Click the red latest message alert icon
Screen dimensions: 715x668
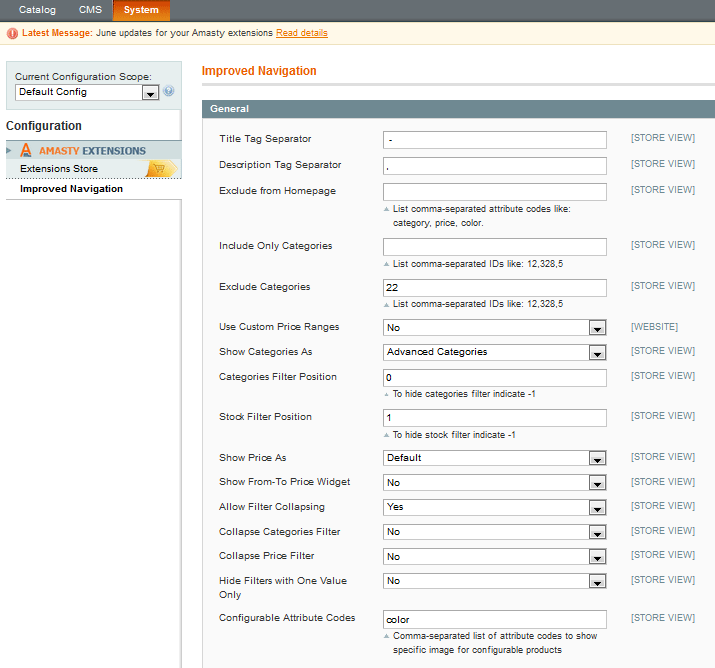click(x=12, y=33)
